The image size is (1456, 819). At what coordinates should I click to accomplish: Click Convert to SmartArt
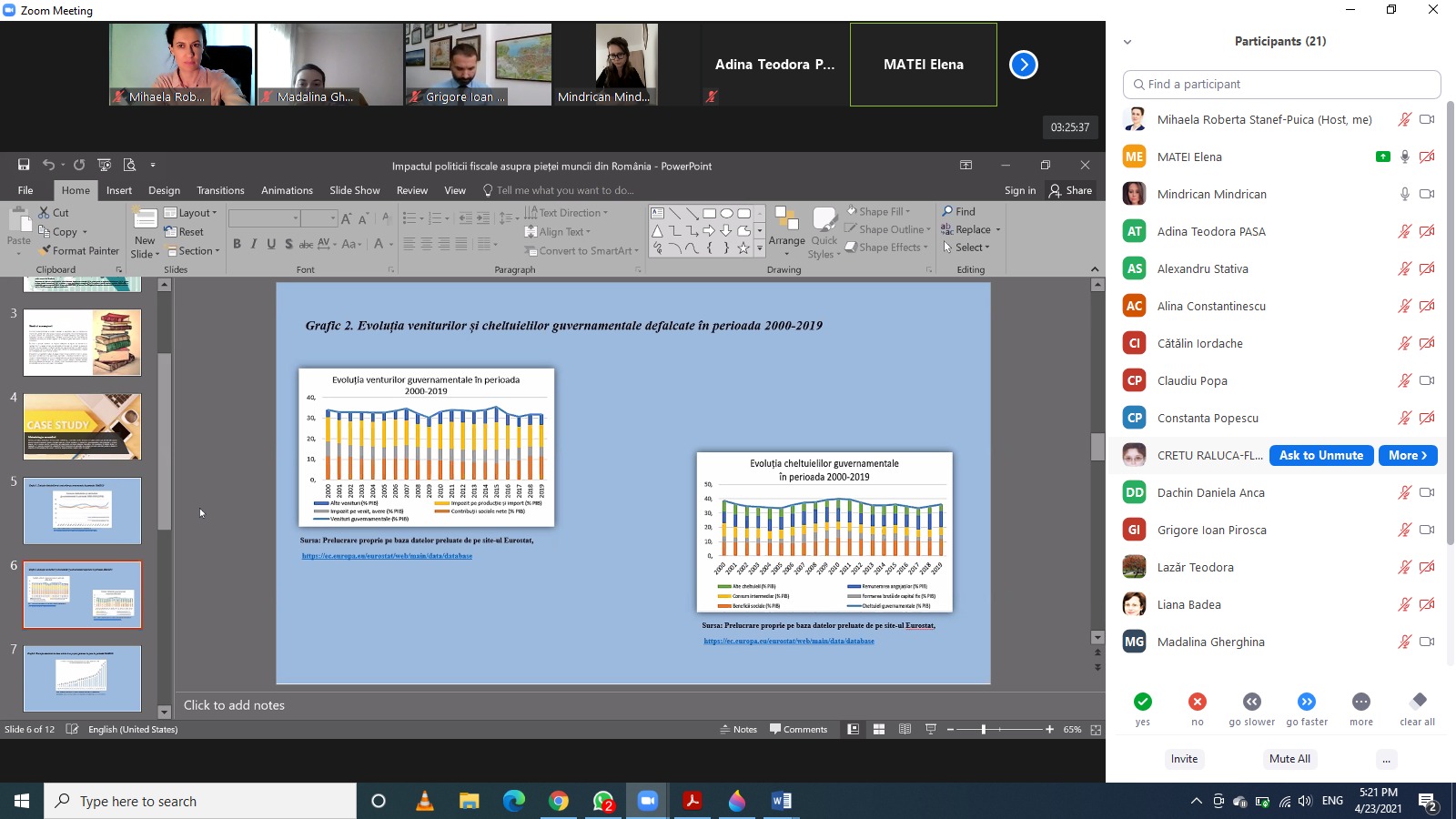point(581,250)
